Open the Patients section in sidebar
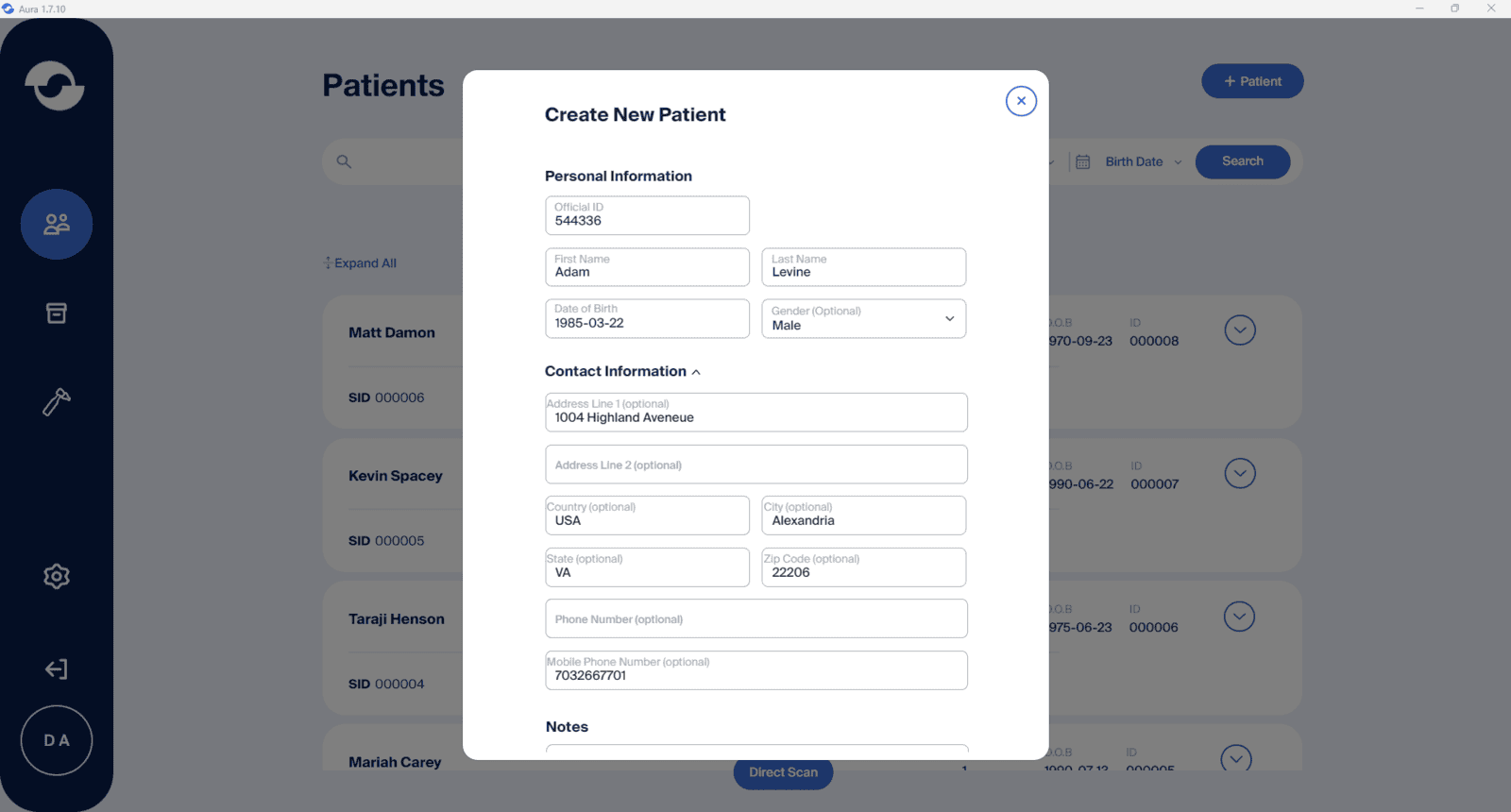The width and height of the screenshot is (1511, 812). 57,225
